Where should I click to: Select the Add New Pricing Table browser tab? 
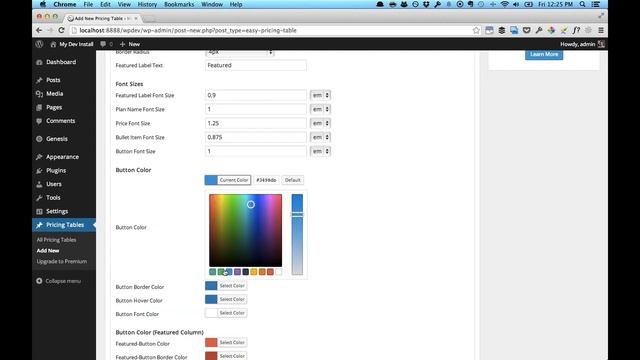point(102,18)
